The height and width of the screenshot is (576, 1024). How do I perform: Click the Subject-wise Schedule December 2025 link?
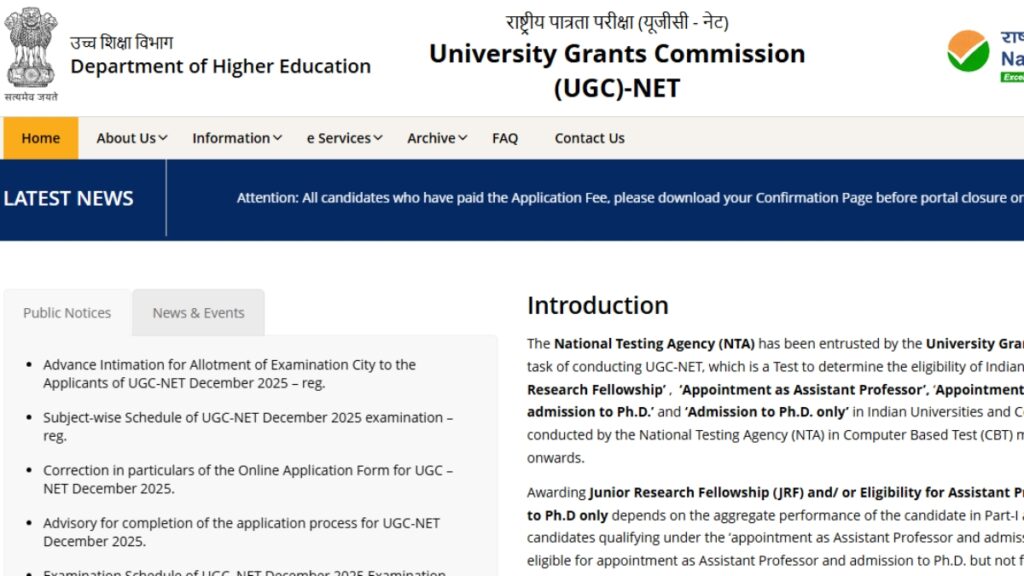click(248, 418)
